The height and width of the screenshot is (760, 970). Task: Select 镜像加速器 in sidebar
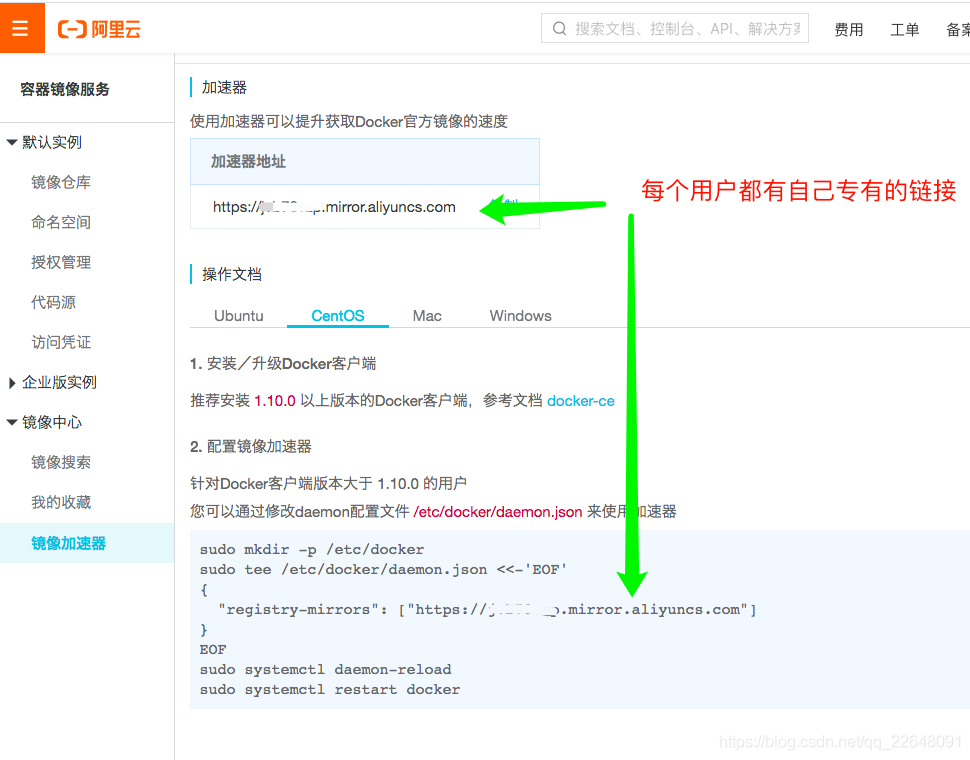(87, 543)
